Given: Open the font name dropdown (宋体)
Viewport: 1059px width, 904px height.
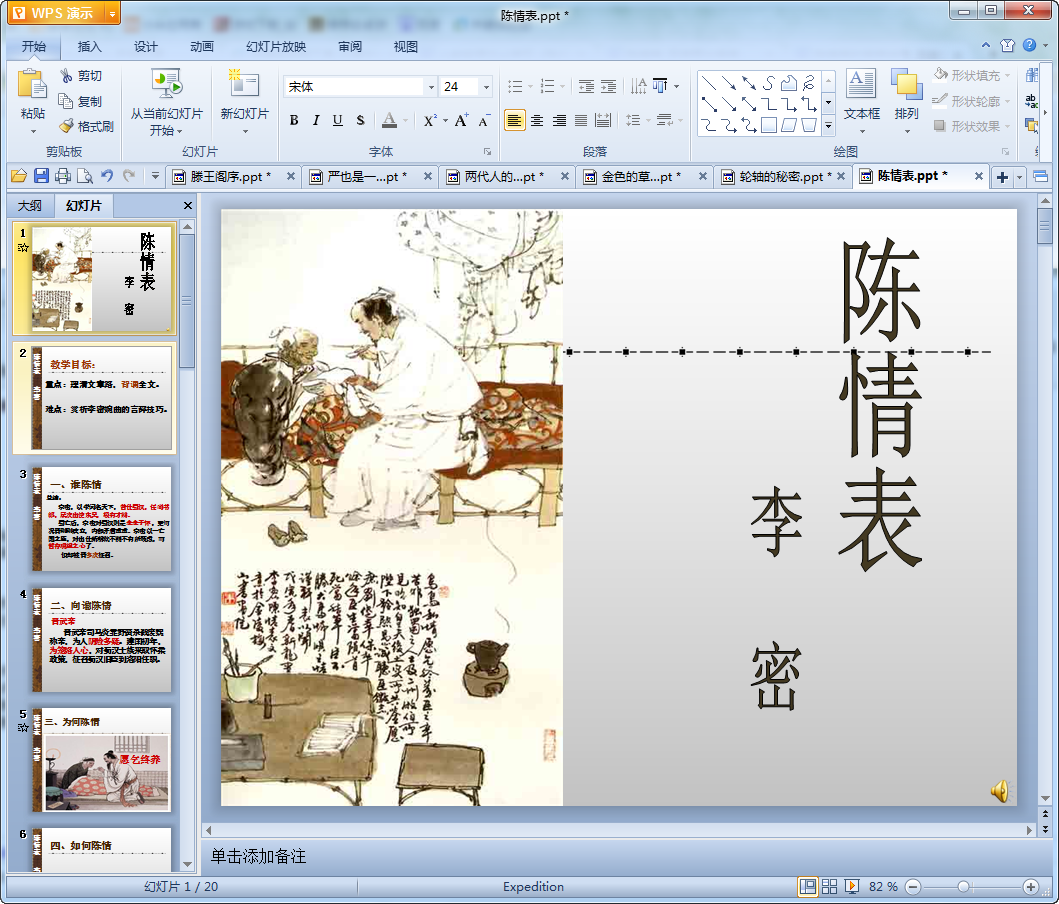Looking at the screenshot, I should [x=431, y=87].
